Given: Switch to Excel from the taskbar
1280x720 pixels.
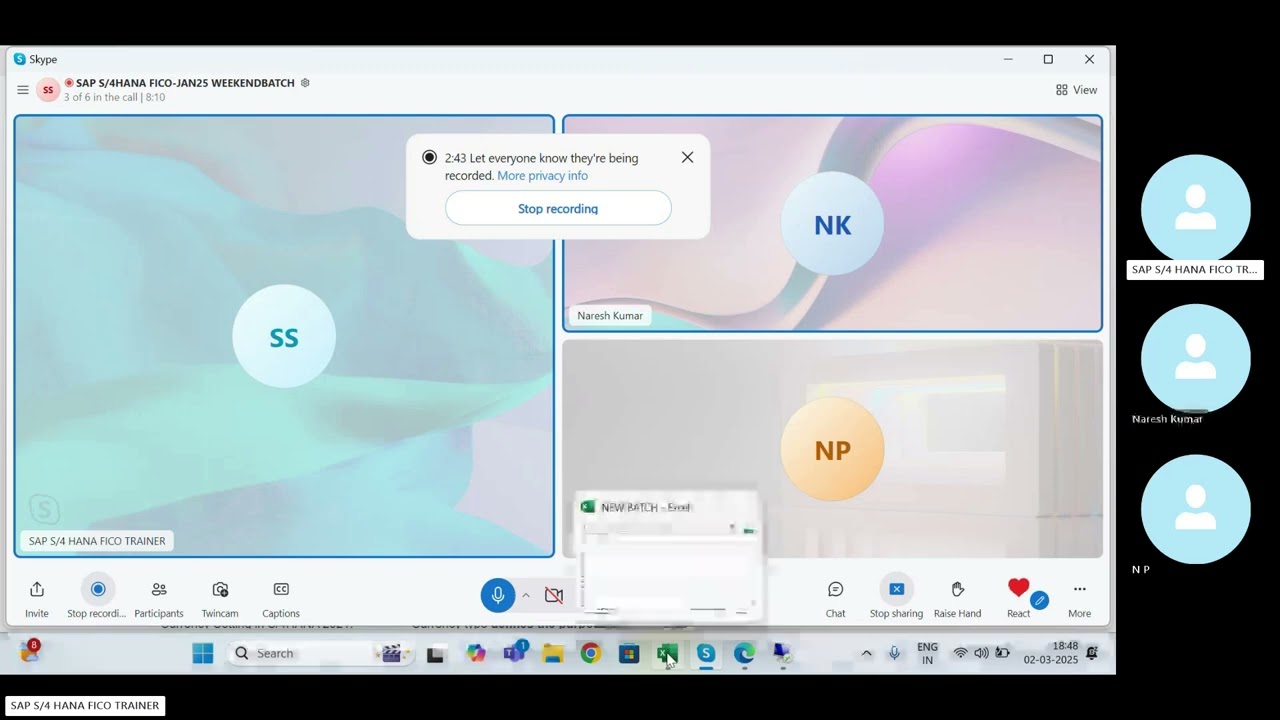Looking at the screenshot, I should (x=667, y=654).
